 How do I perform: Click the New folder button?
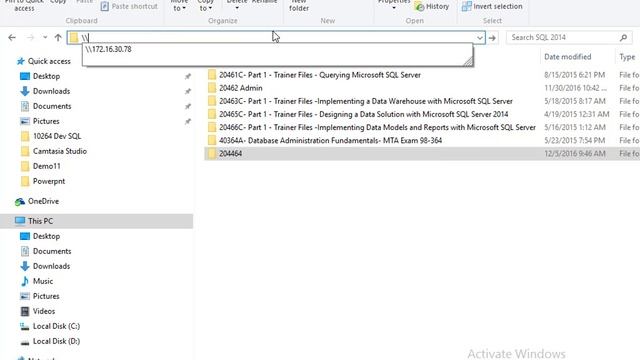[x=299, y=6]
